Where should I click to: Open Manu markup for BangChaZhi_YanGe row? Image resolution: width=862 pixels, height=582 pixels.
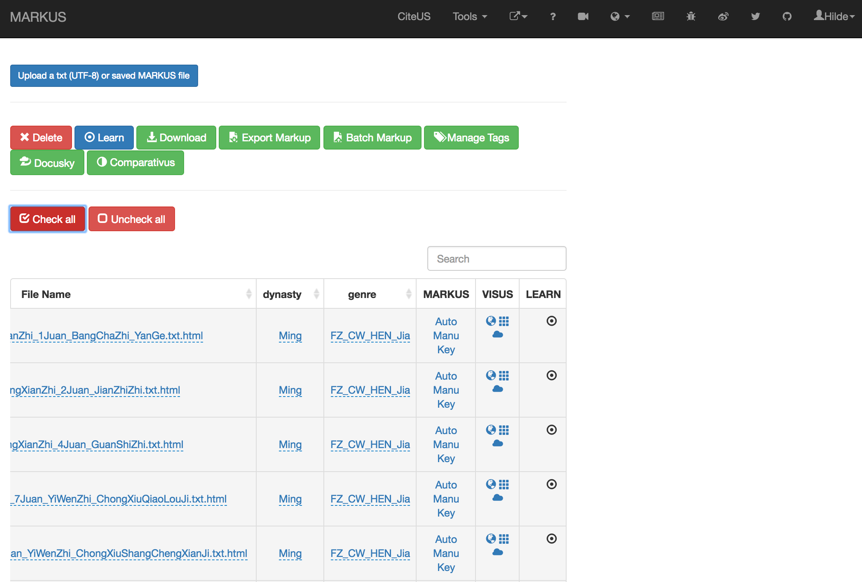(x=446, y=336)
